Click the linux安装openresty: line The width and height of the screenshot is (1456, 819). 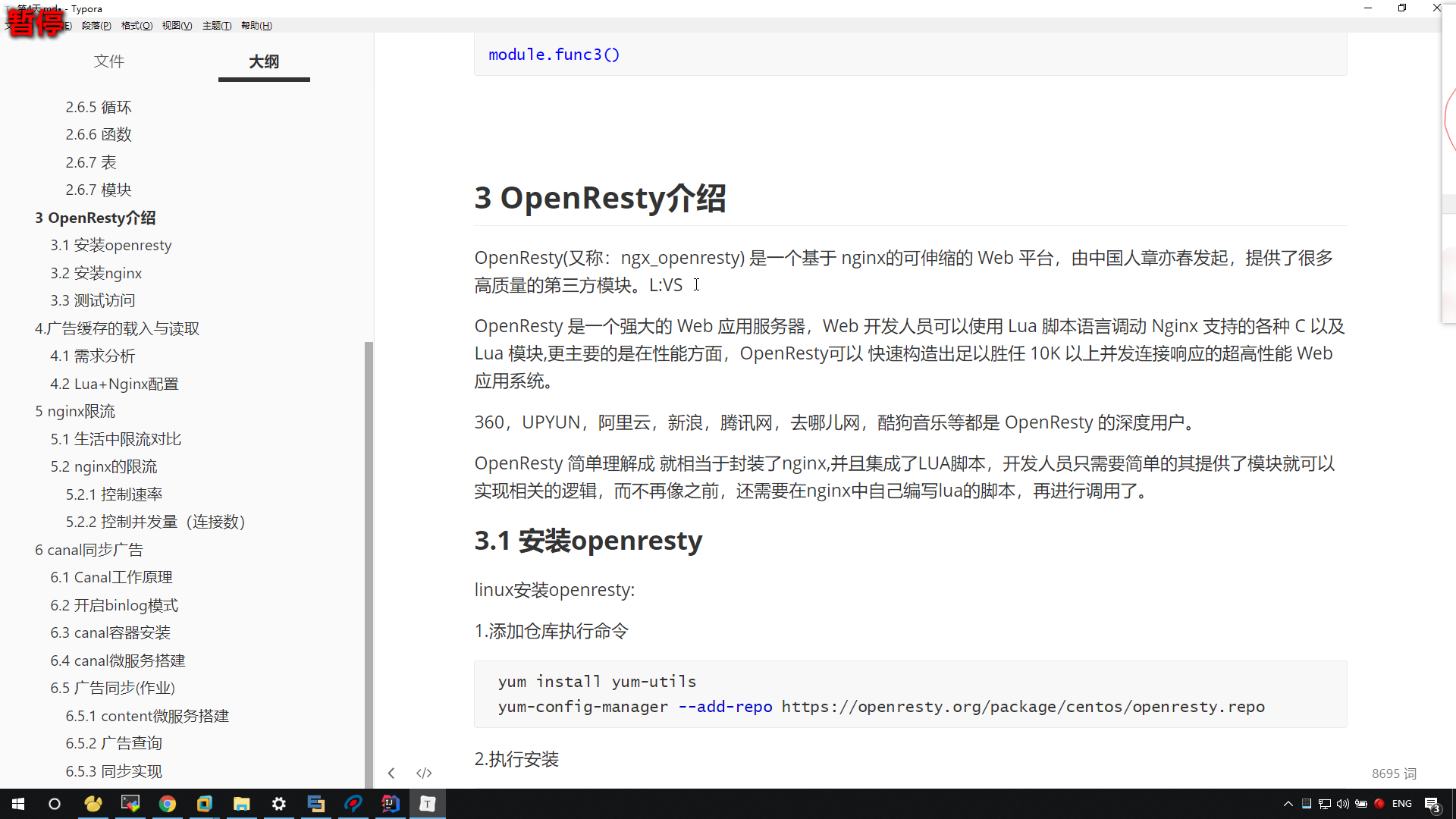pyautogui.click(x=554, y=589)
